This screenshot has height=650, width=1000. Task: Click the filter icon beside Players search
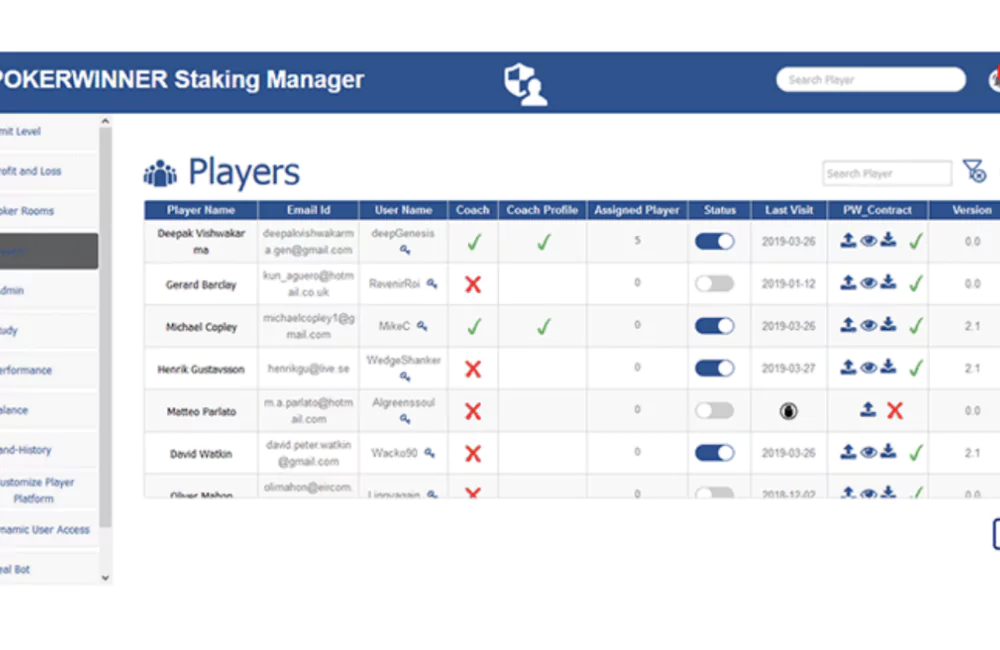pyautogui.click(x=974, y=171)
